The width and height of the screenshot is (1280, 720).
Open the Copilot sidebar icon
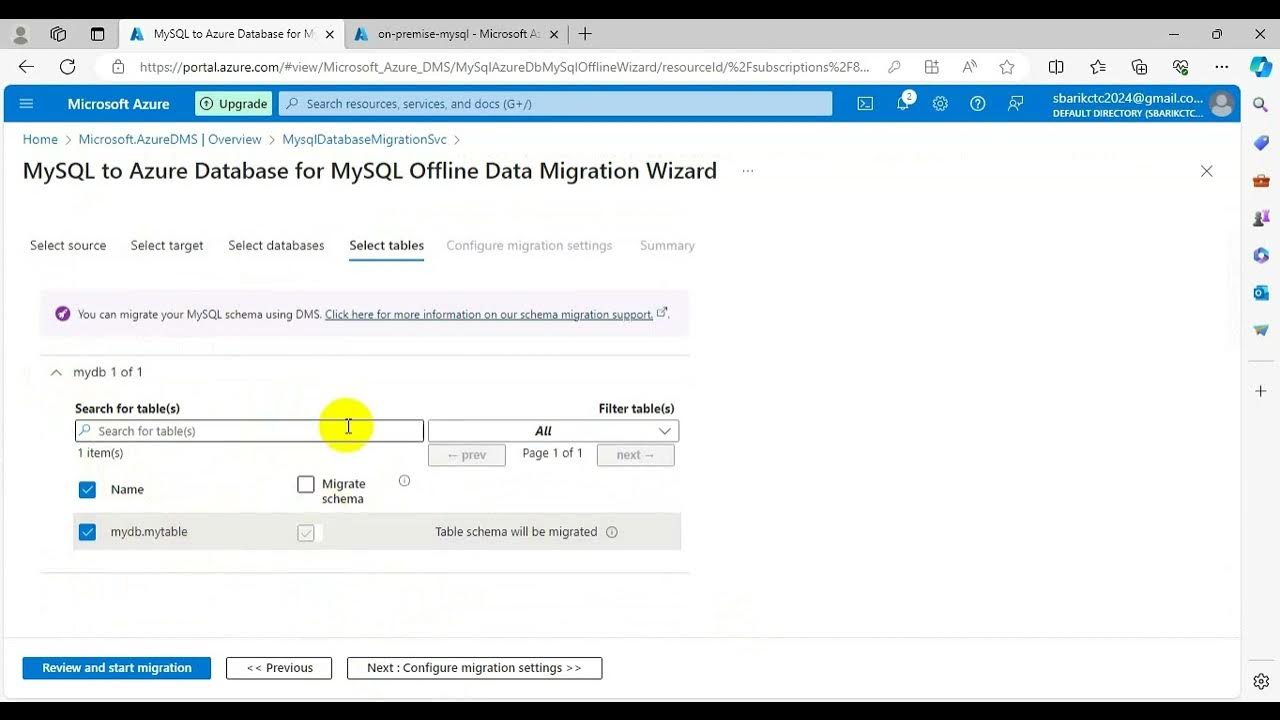click(1261, 67)
